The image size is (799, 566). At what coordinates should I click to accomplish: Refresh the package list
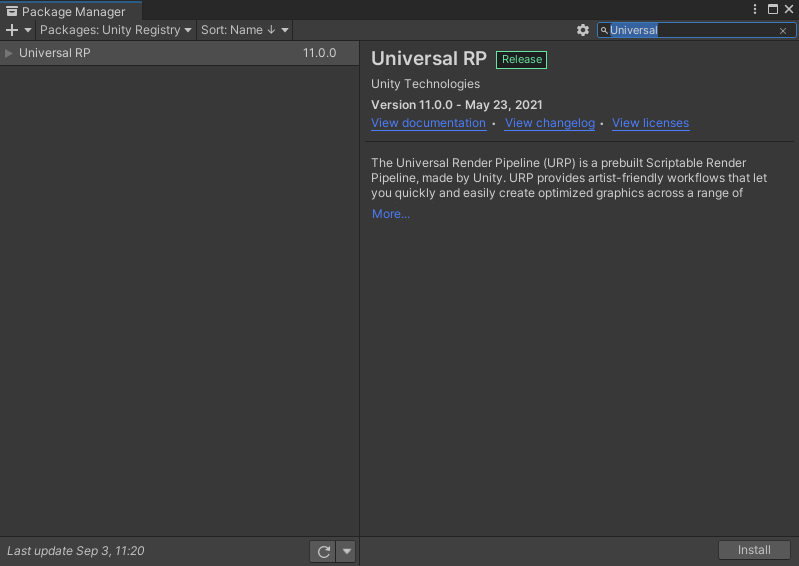coord(324,551)
